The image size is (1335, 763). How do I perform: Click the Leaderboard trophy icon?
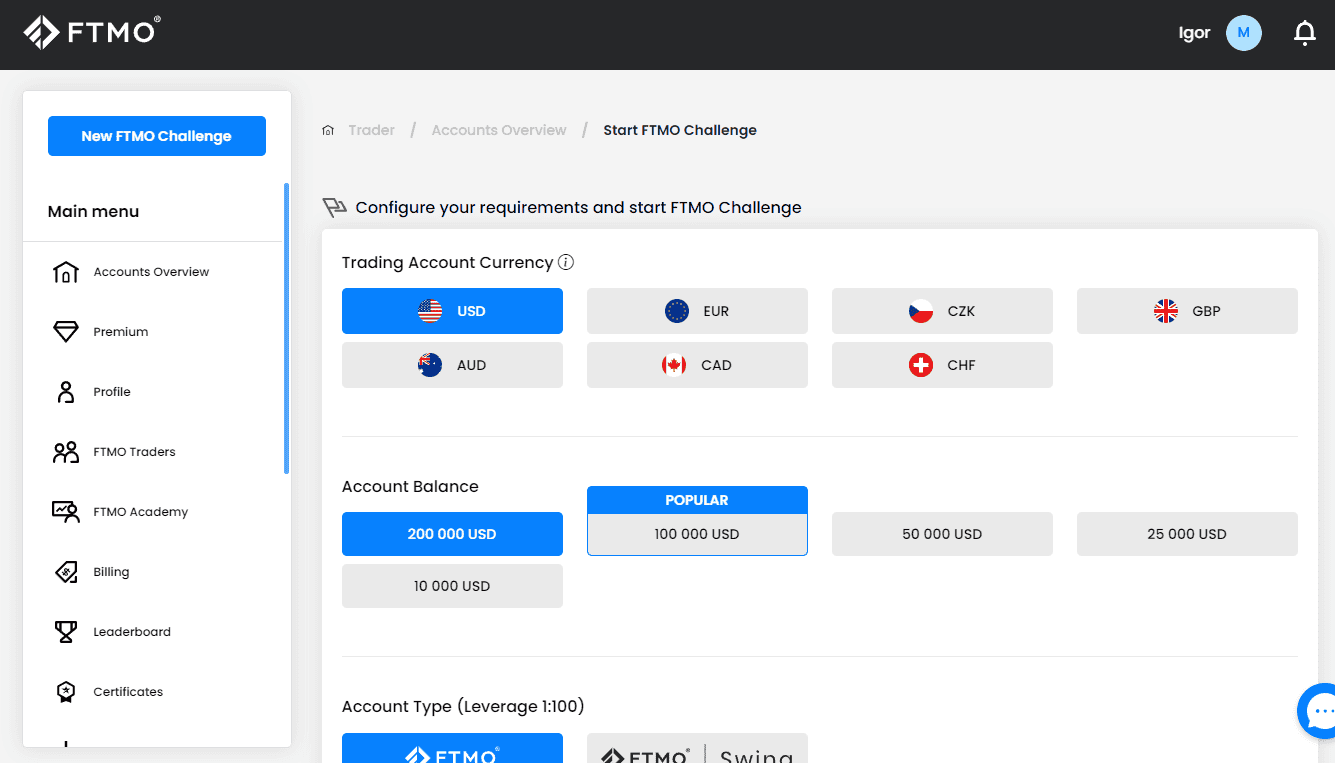click(66, 632)
